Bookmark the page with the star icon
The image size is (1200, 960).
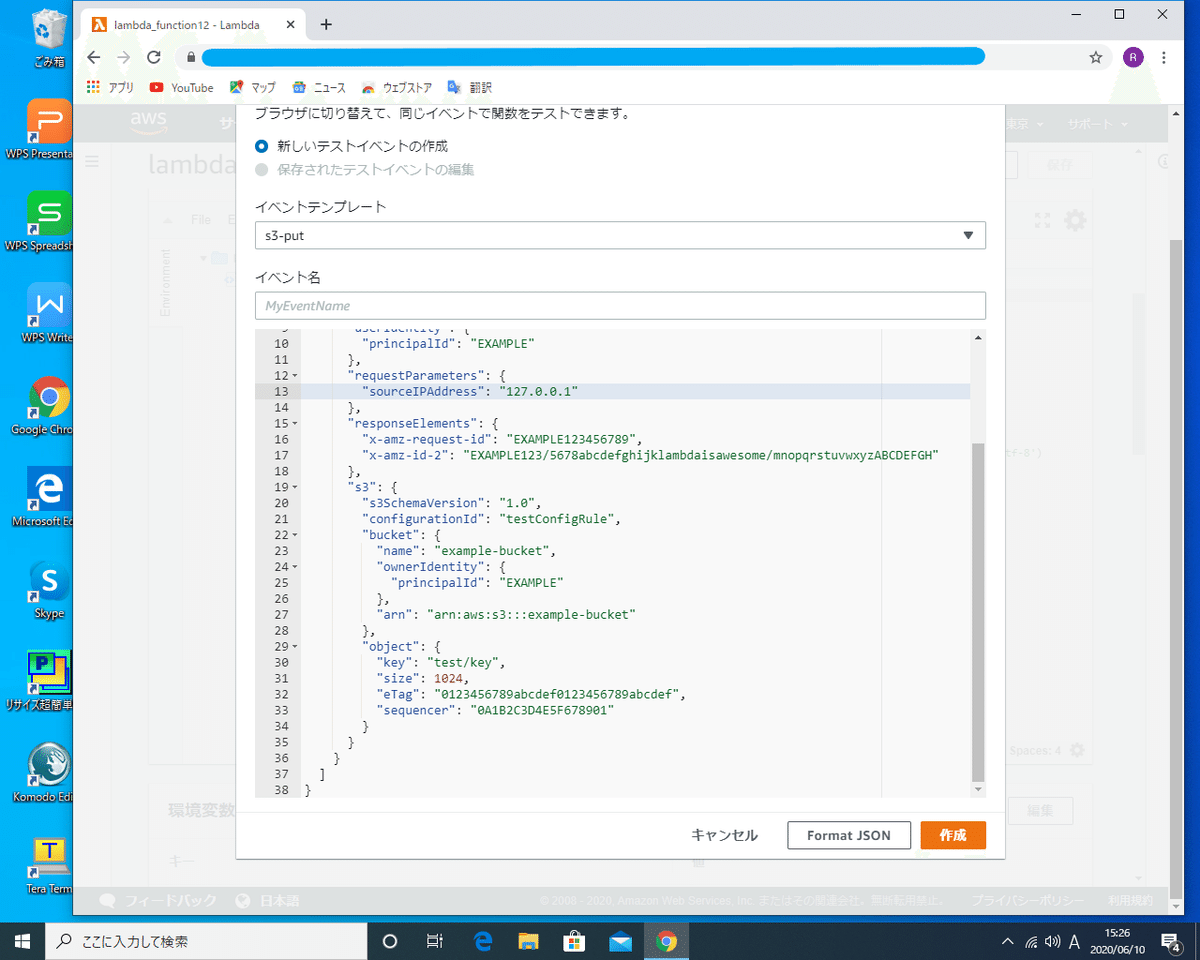point(1096,58)
